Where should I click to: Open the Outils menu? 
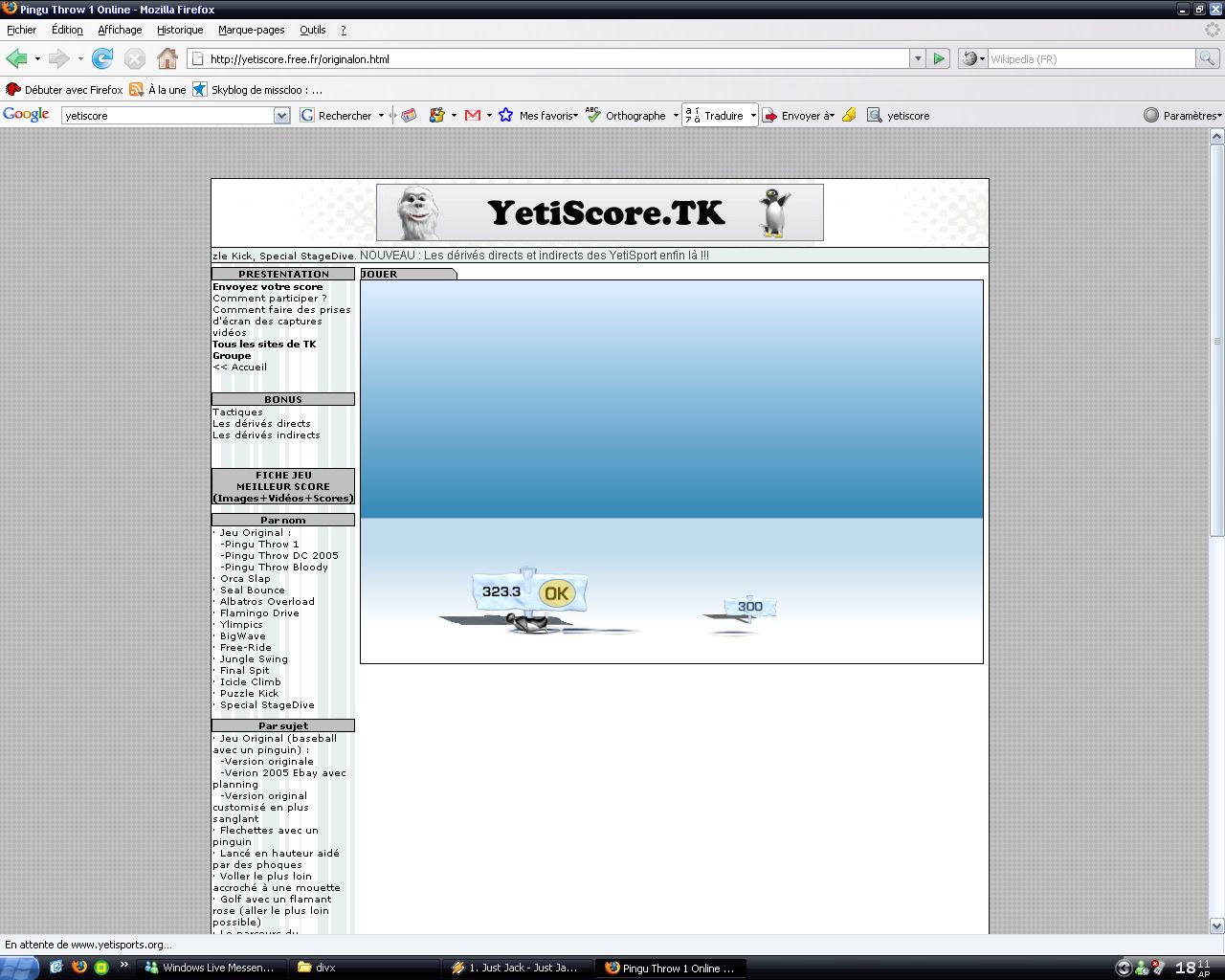(313, 30)
